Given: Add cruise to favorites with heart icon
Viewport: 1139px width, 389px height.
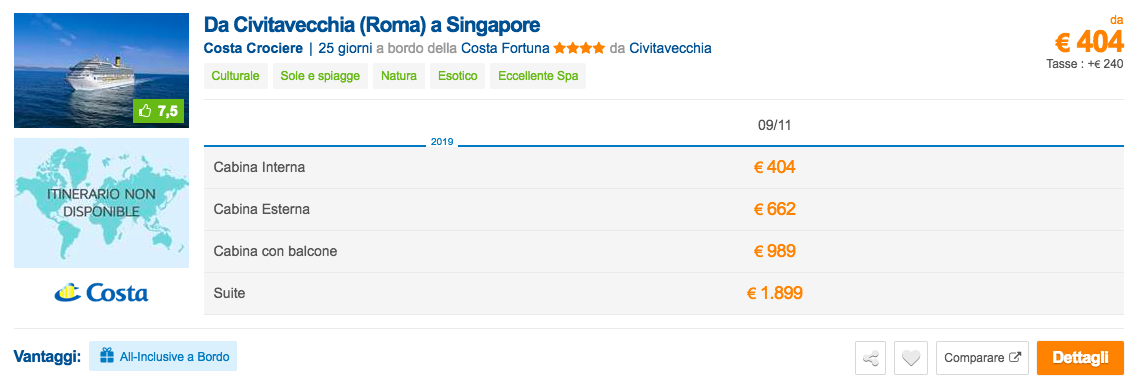Looking at the screenshot, I should [911, 358].
